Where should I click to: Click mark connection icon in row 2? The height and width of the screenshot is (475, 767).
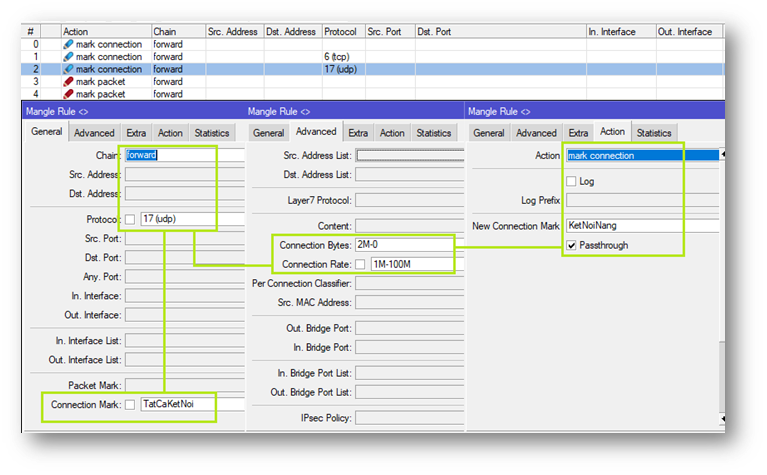pyautogui.click(x=68, y=69)
